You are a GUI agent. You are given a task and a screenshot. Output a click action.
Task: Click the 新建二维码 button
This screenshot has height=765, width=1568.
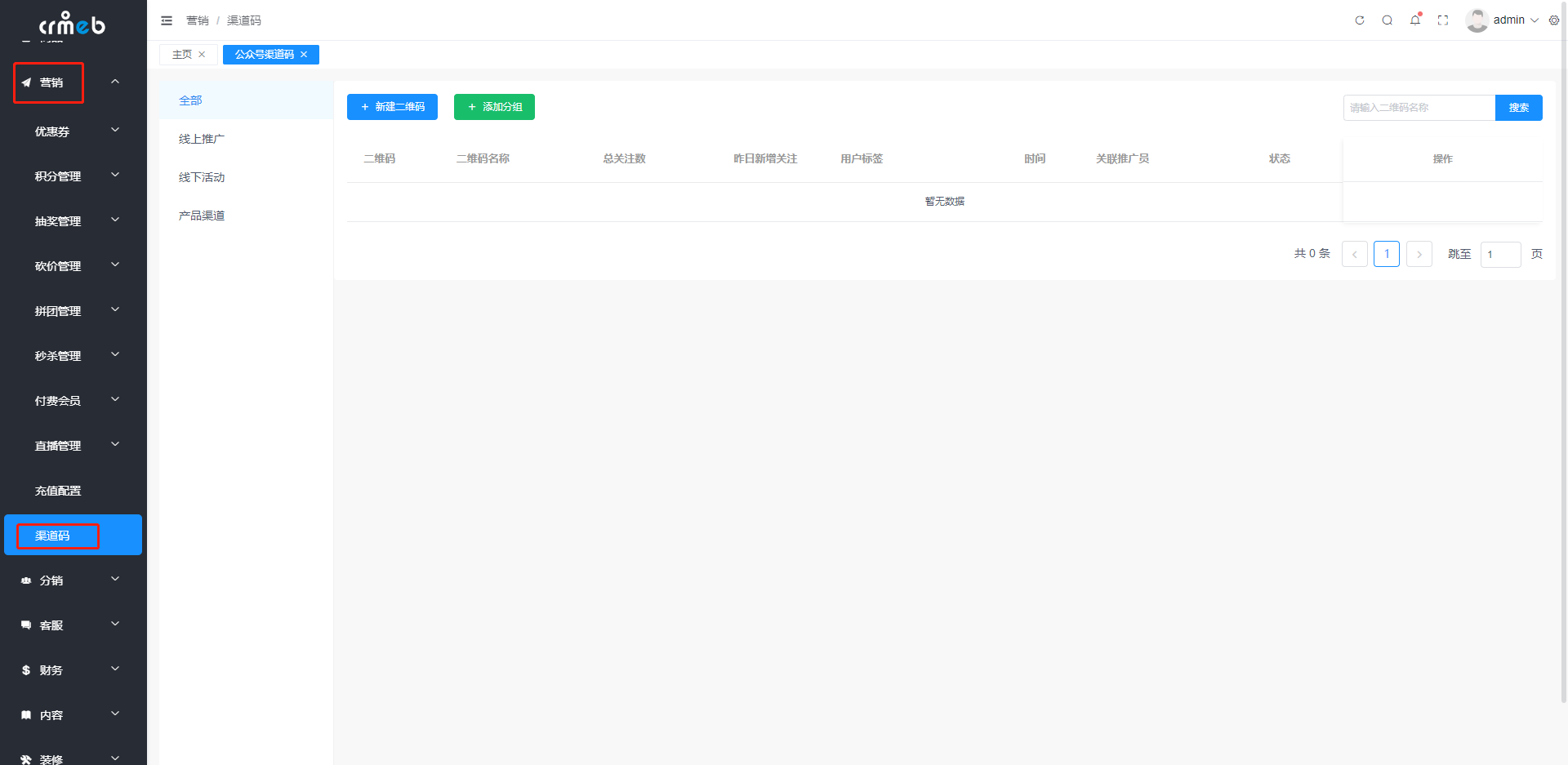392,107
